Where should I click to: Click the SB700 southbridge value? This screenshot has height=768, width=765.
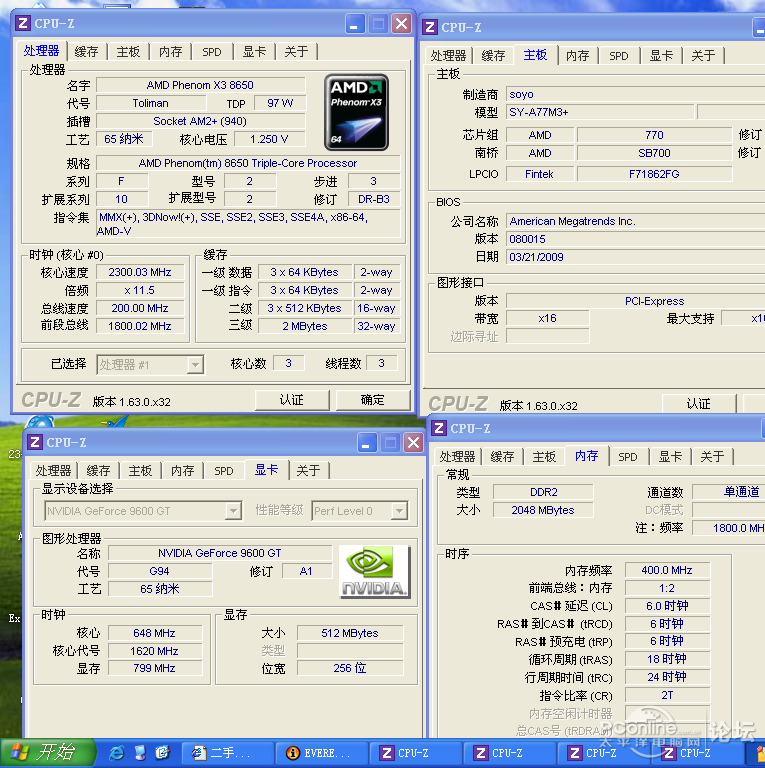tap(654, 153)
